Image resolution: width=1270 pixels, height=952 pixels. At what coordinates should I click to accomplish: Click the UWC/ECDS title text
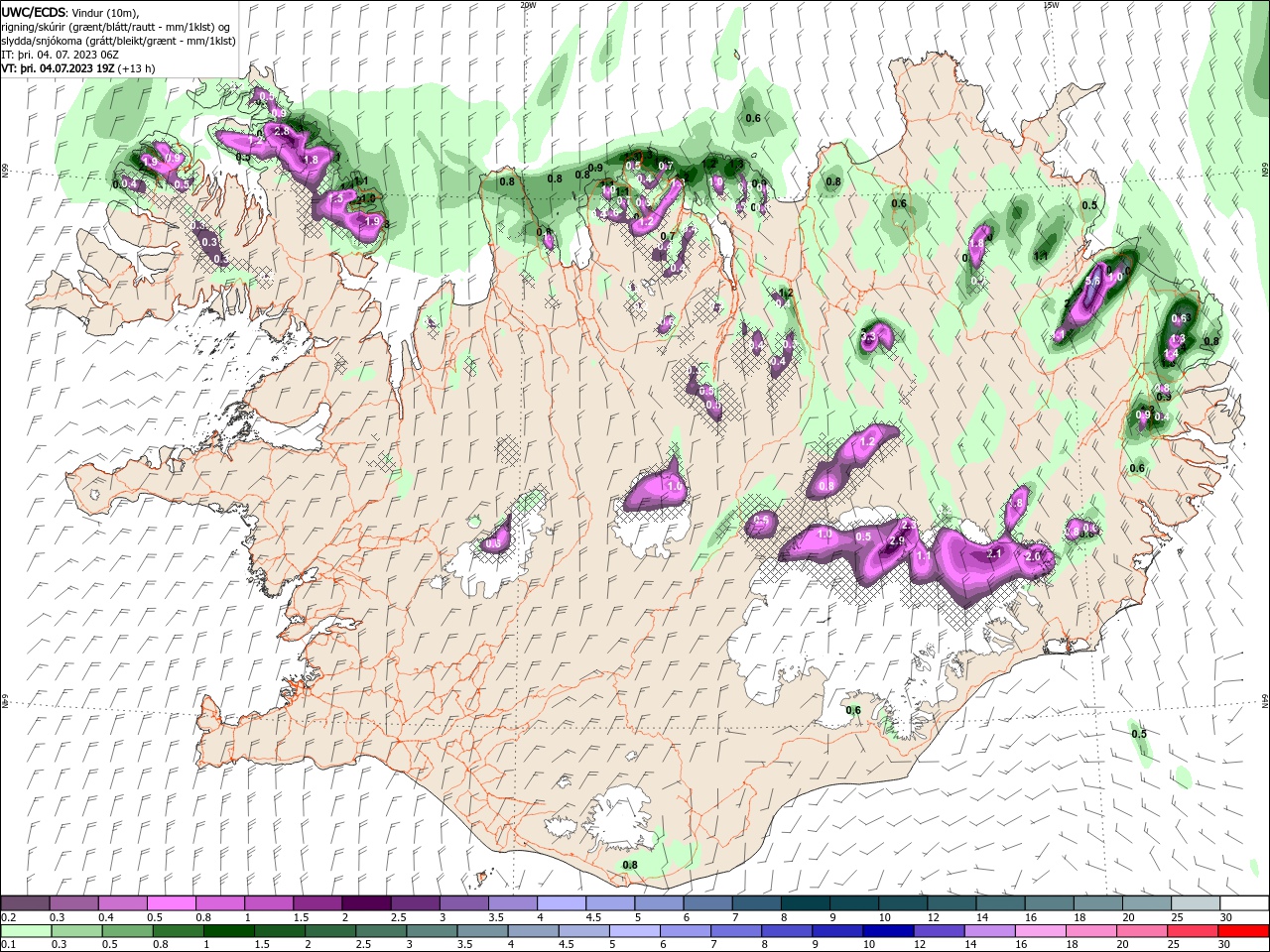34,12
